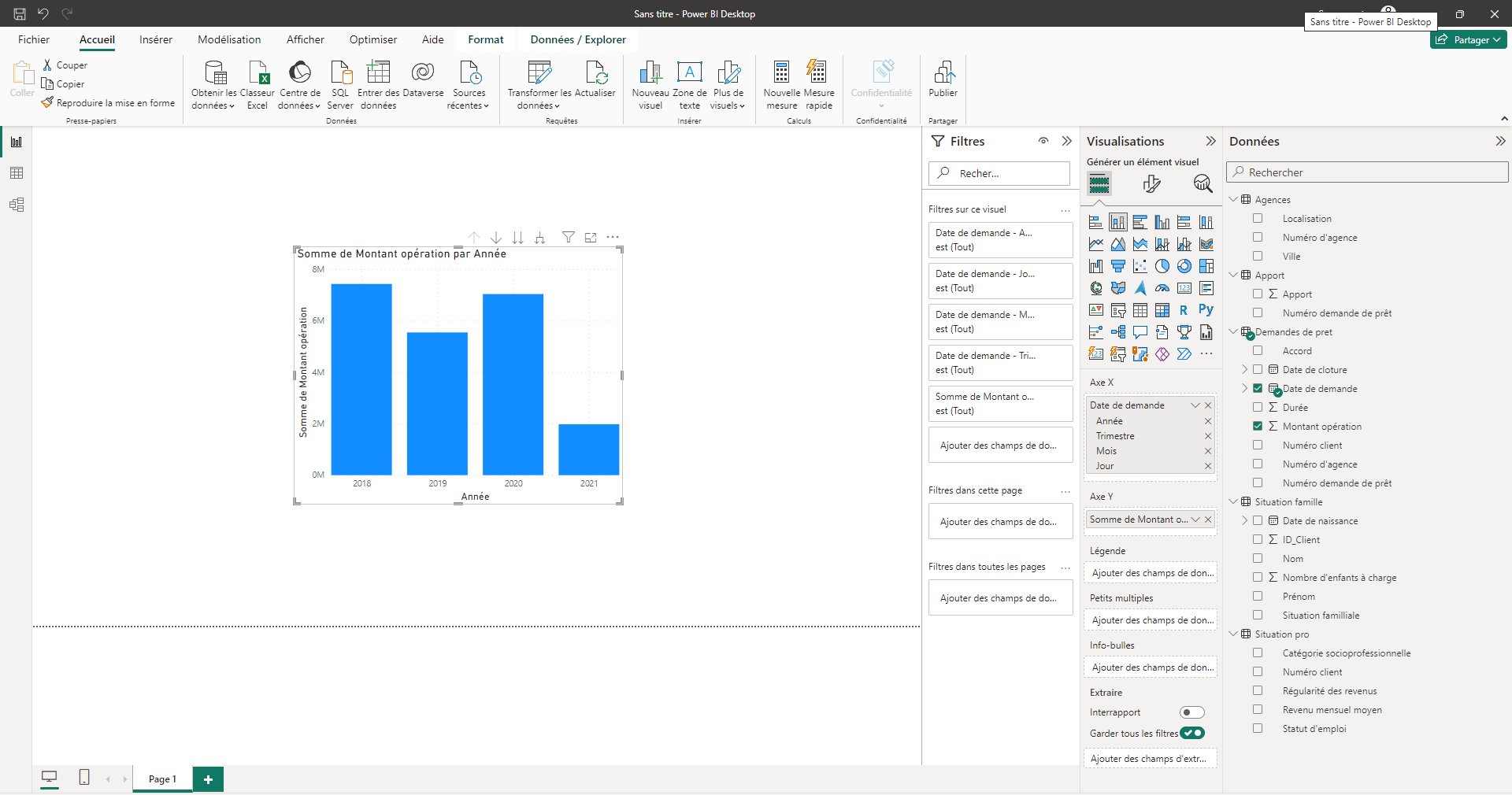Choose the Python visual

coord(1206,310)
